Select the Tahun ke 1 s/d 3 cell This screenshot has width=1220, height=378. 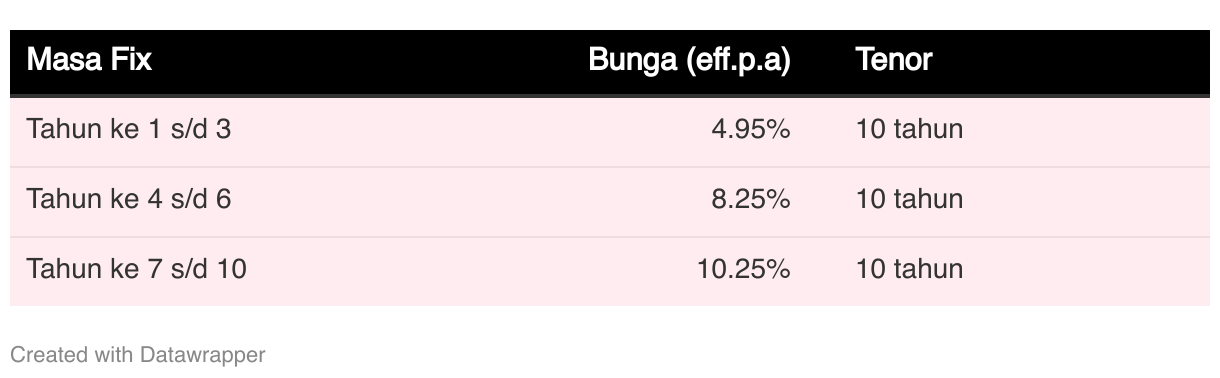[x=129, y=129]
